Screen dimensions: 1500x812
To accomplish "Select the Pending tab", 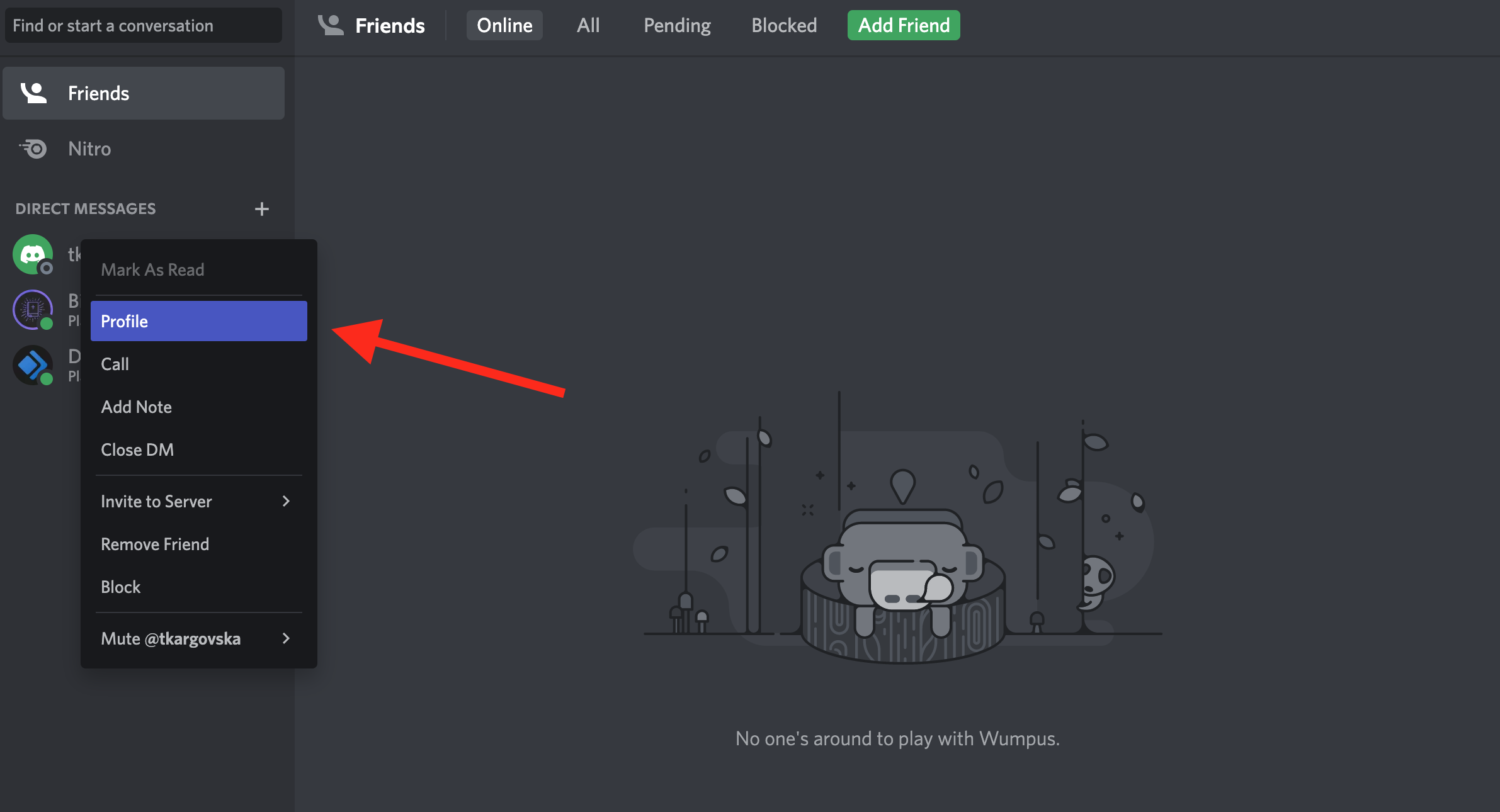I will click(676, 25).
